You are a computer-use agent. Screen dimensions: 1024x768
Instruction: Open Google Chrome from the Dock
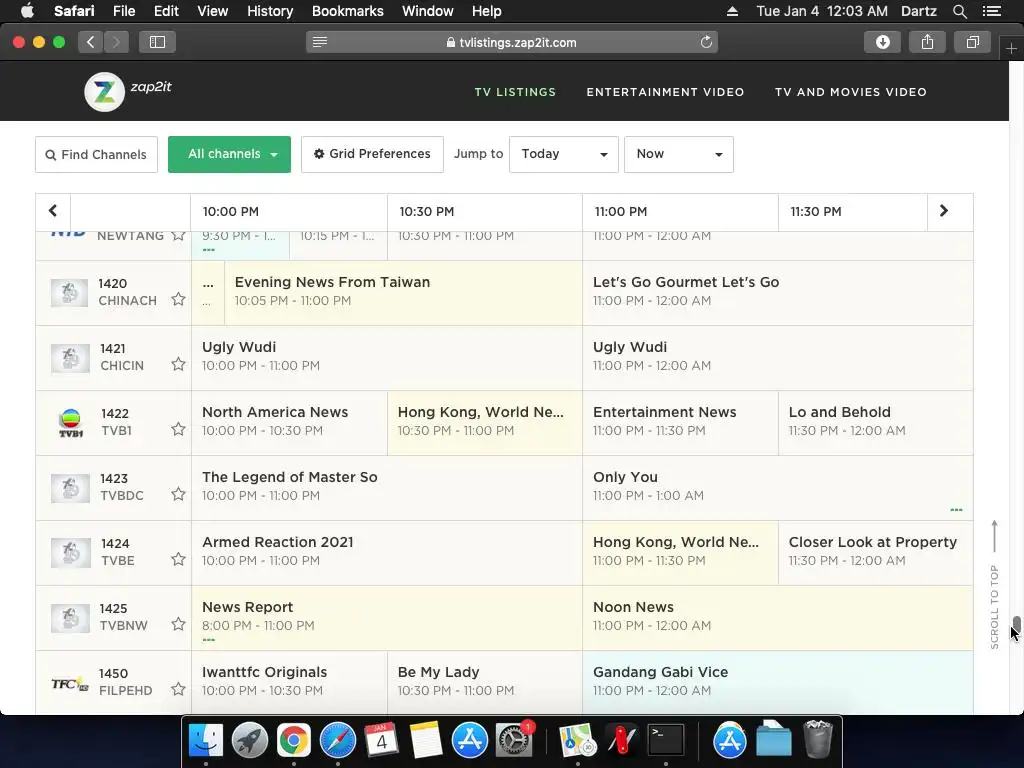click(x=293, y=741)
